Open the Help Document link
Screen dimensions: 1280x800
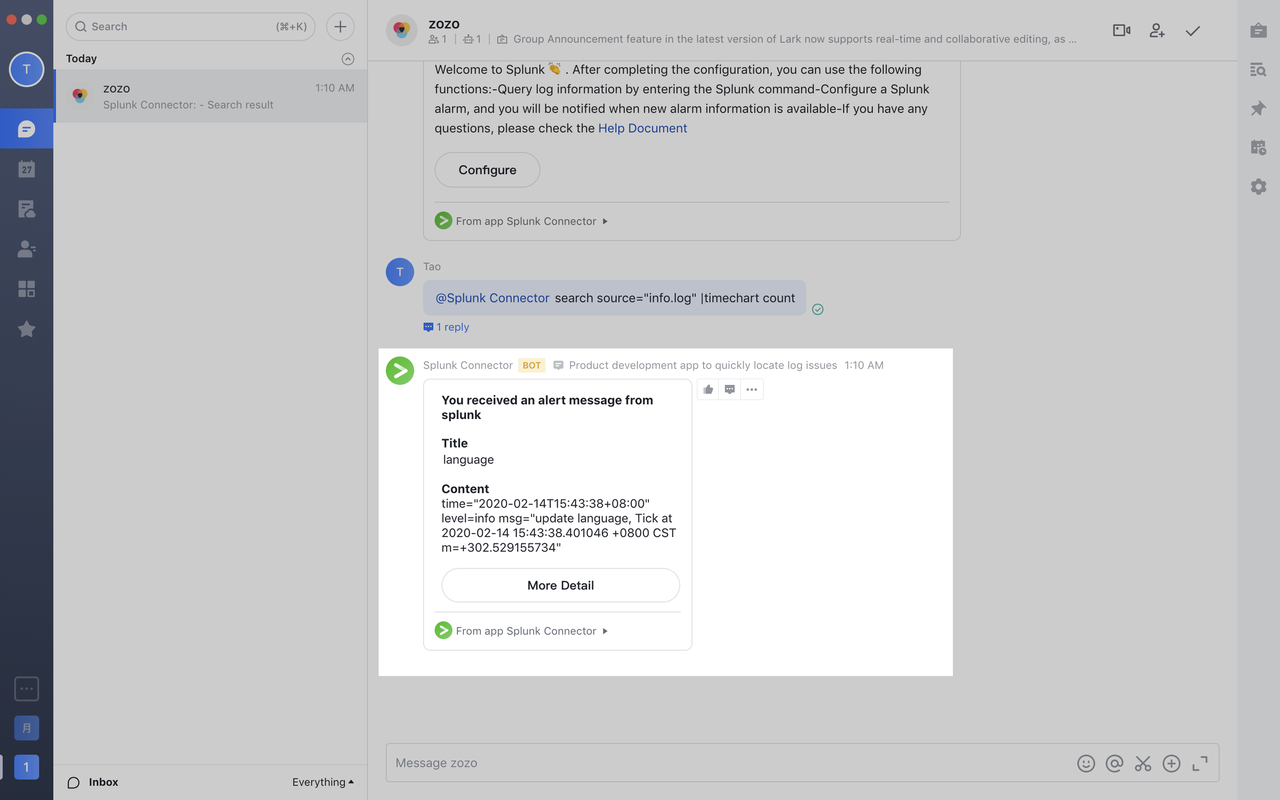coord(642,128)
